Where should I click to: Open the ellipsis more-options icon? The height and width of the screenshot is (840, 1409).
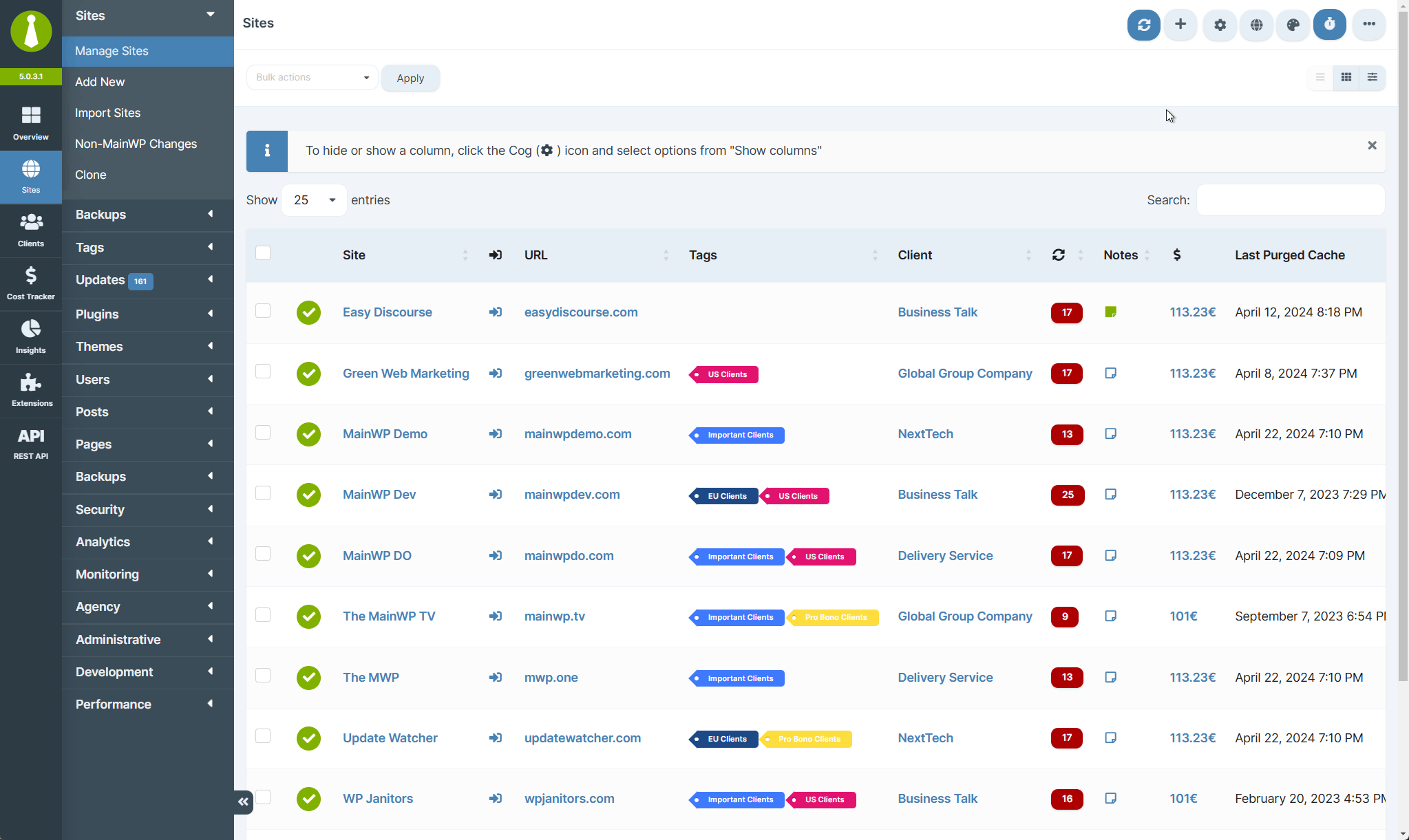(1368, 24)
